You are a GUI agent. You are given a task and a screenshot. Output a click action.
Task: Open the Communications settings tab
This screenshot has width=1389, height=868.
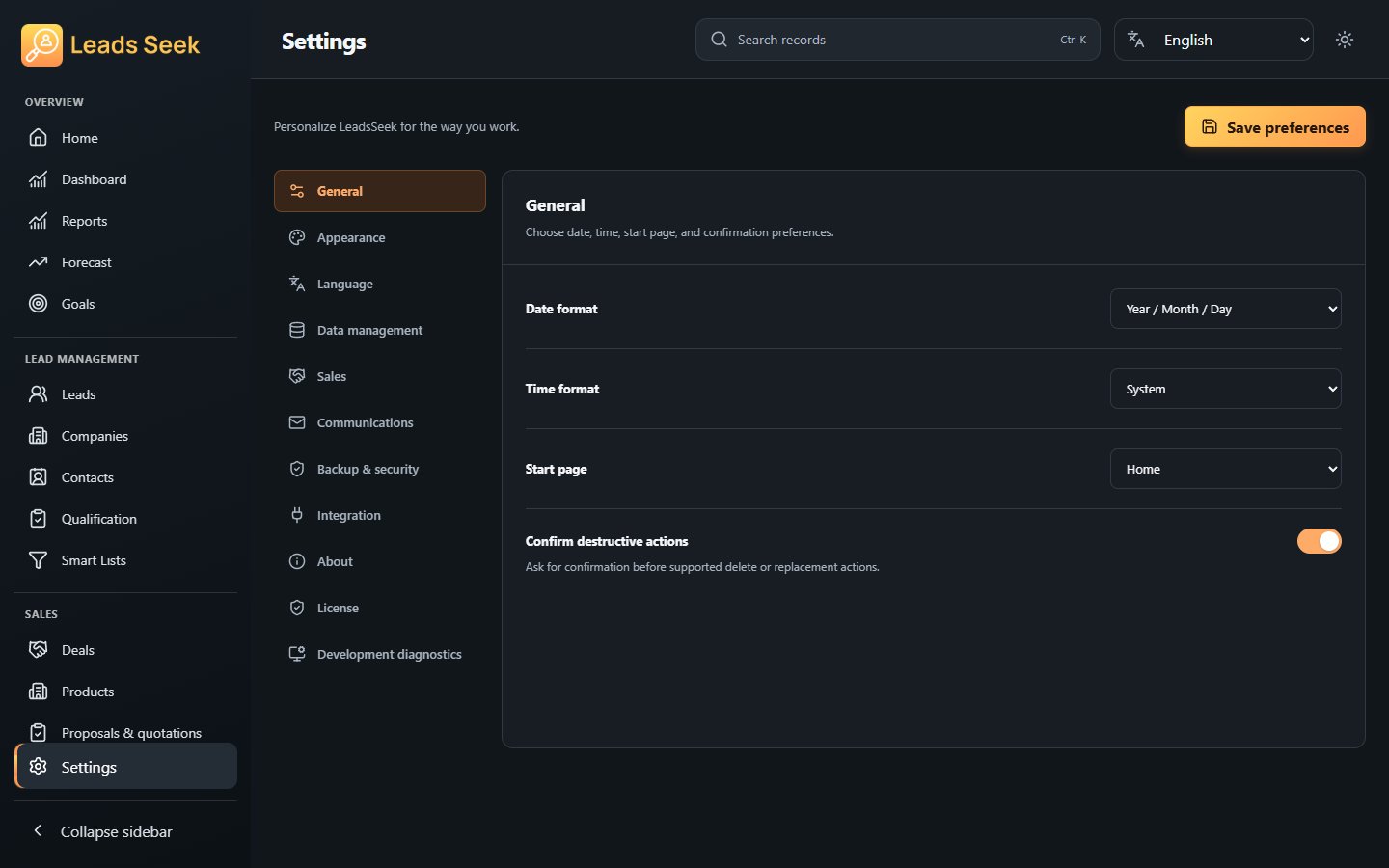(380, 422)
